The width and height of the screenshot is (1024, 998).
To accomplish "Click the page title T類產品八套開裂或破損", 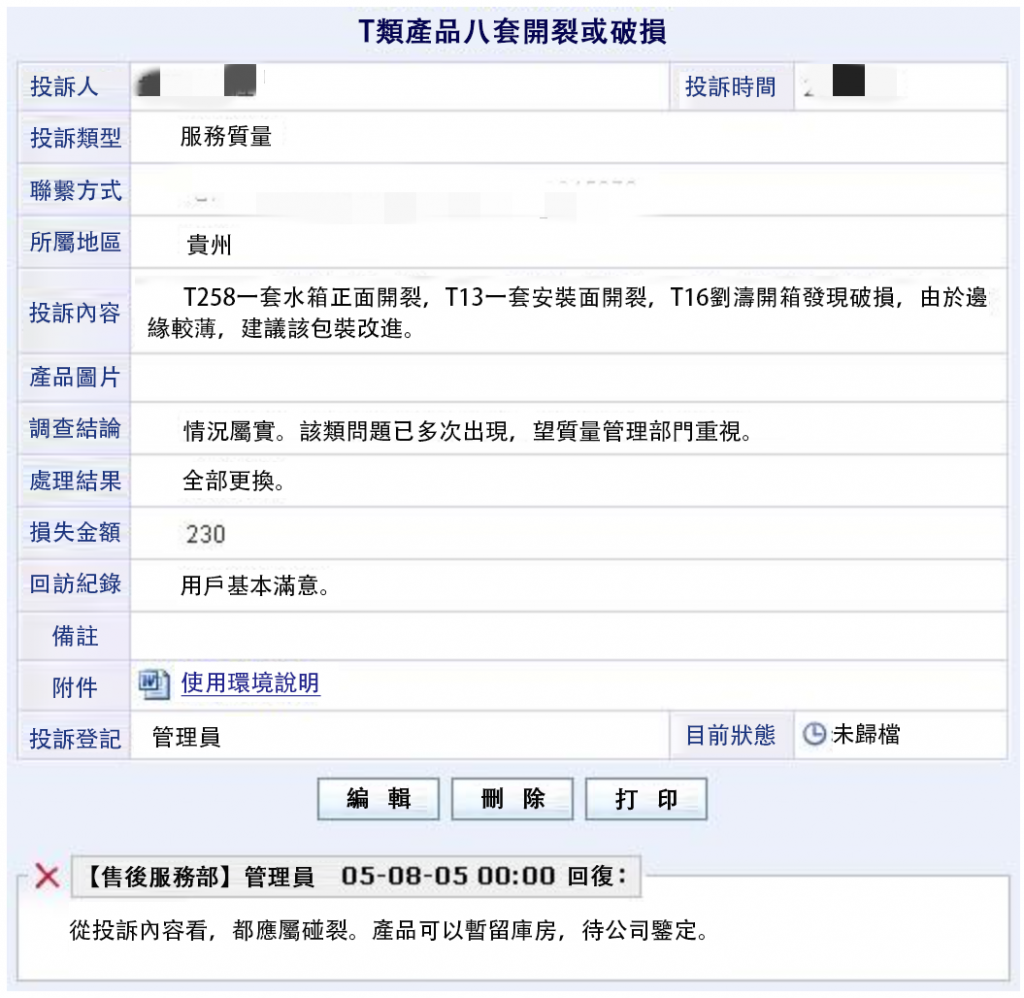I will 512,32.
